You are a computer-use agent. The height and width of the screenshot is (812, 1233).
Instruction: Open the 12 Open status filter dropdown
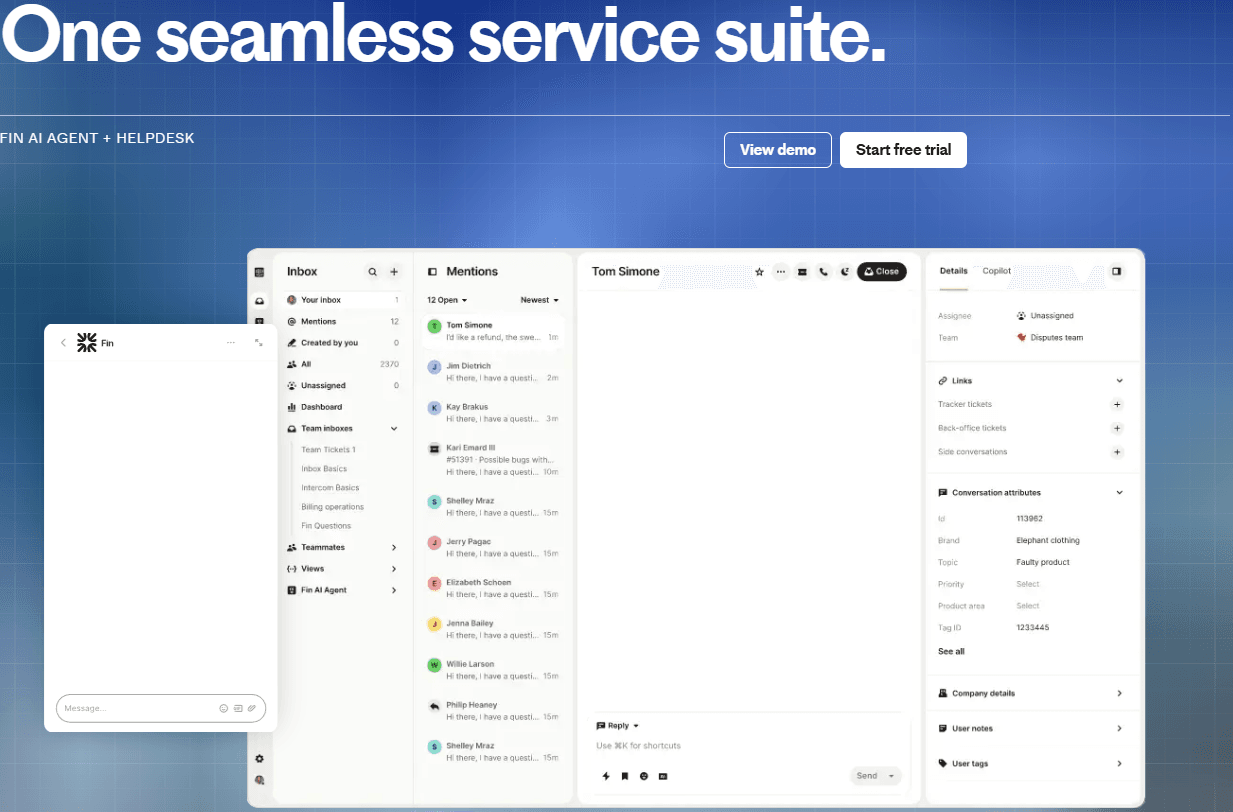tap(447, 300)
